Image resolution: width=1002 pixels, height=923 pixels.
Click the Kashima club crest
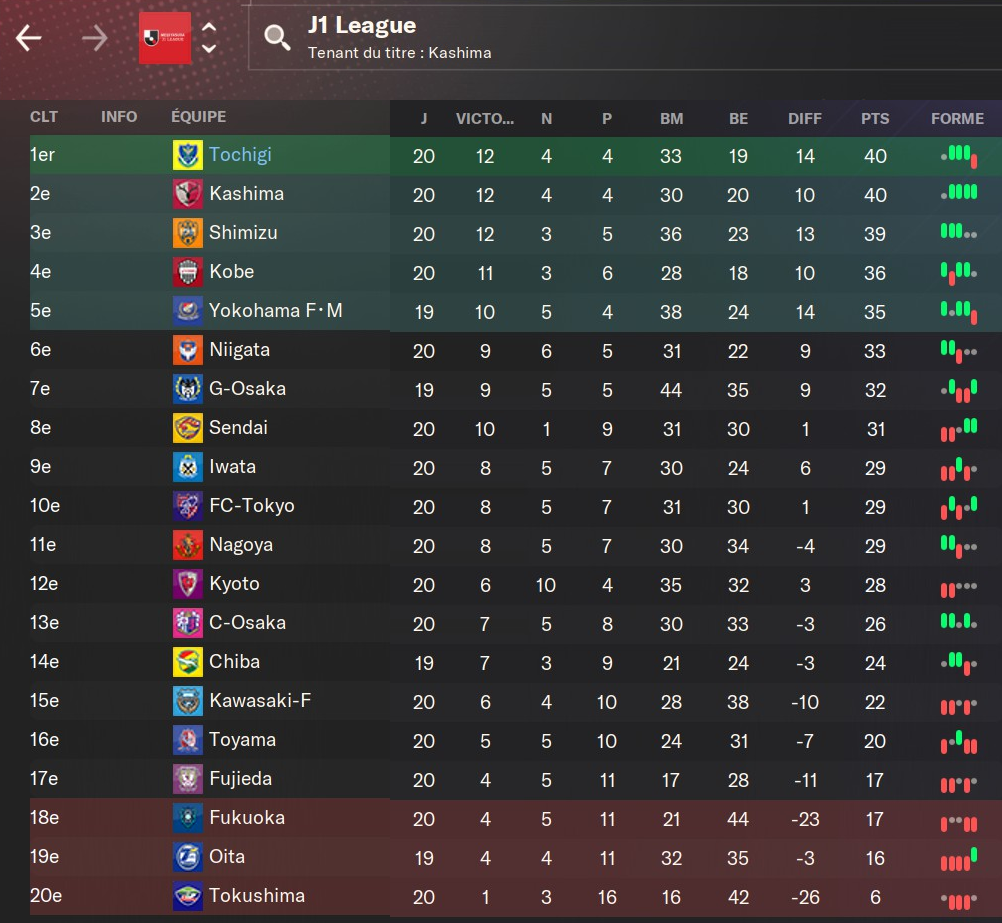(188, 195)
